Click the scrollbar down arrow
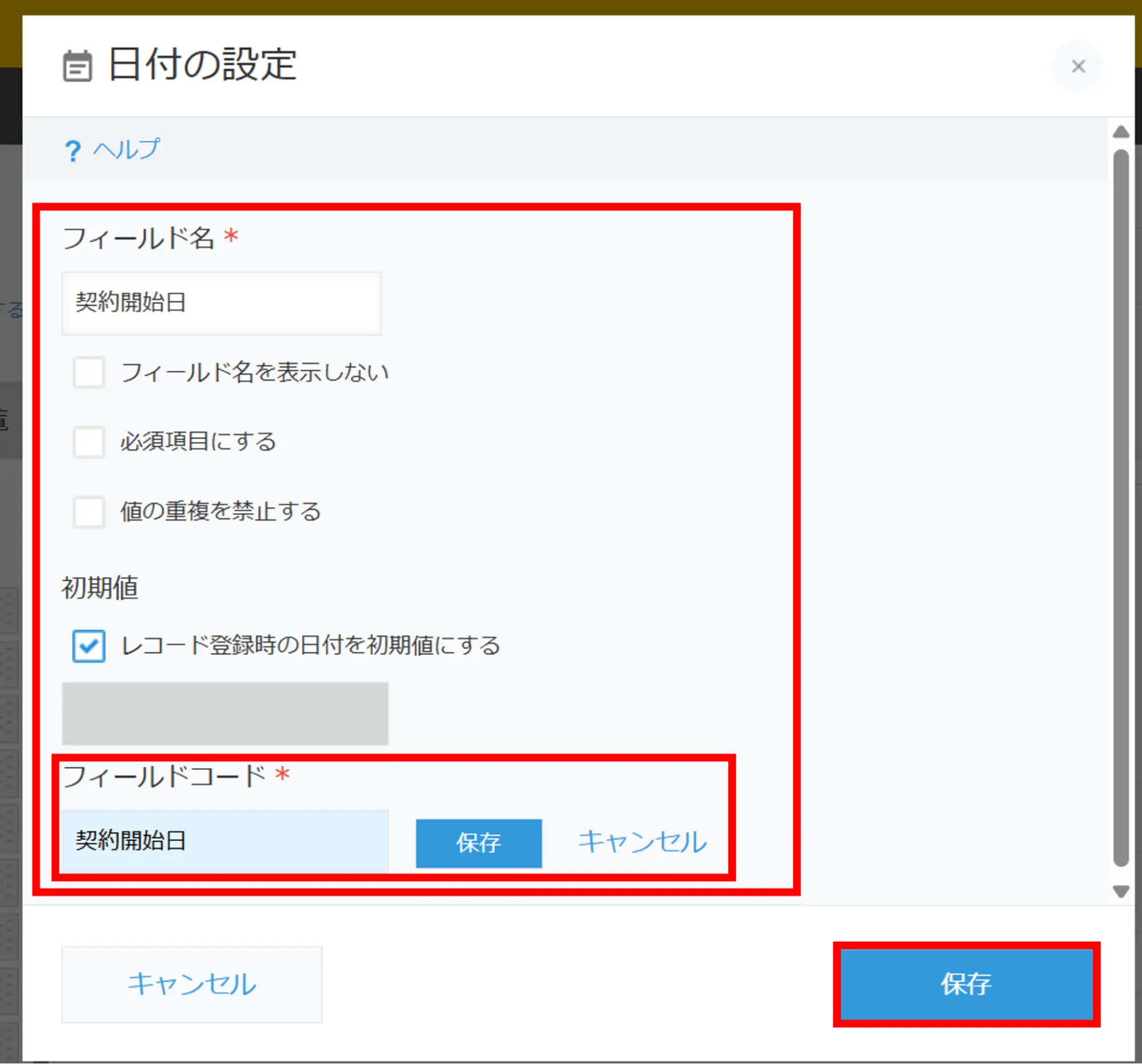 [x=1121, y=891]
